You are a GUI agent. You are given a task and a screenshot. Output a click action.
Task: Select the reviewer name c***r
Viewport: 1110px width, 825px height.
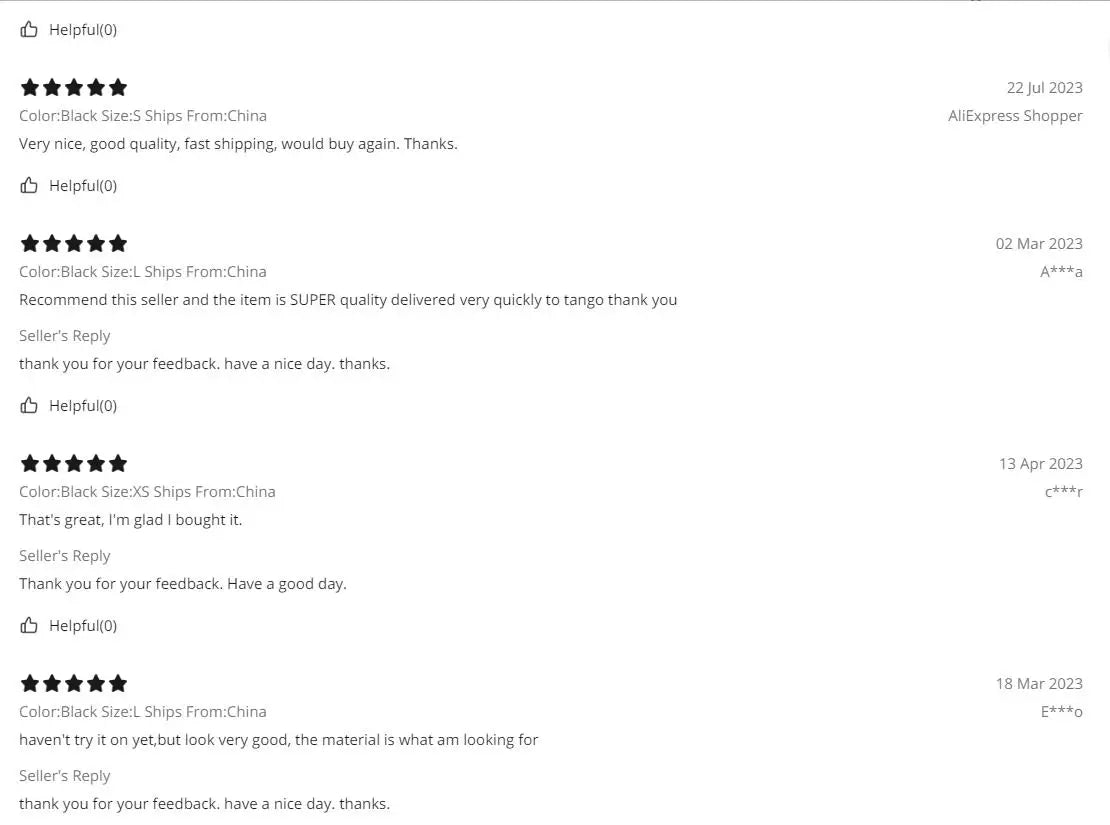(x=1063, y=491)
